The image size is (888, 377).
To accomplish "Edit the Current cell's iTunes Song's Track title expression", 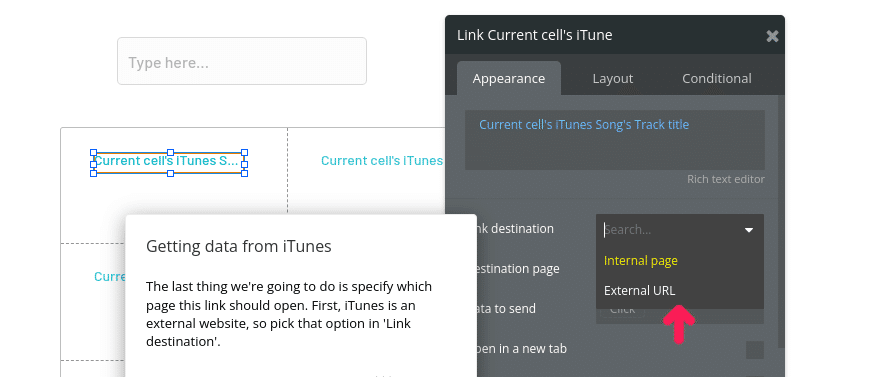I will [614, 140].
